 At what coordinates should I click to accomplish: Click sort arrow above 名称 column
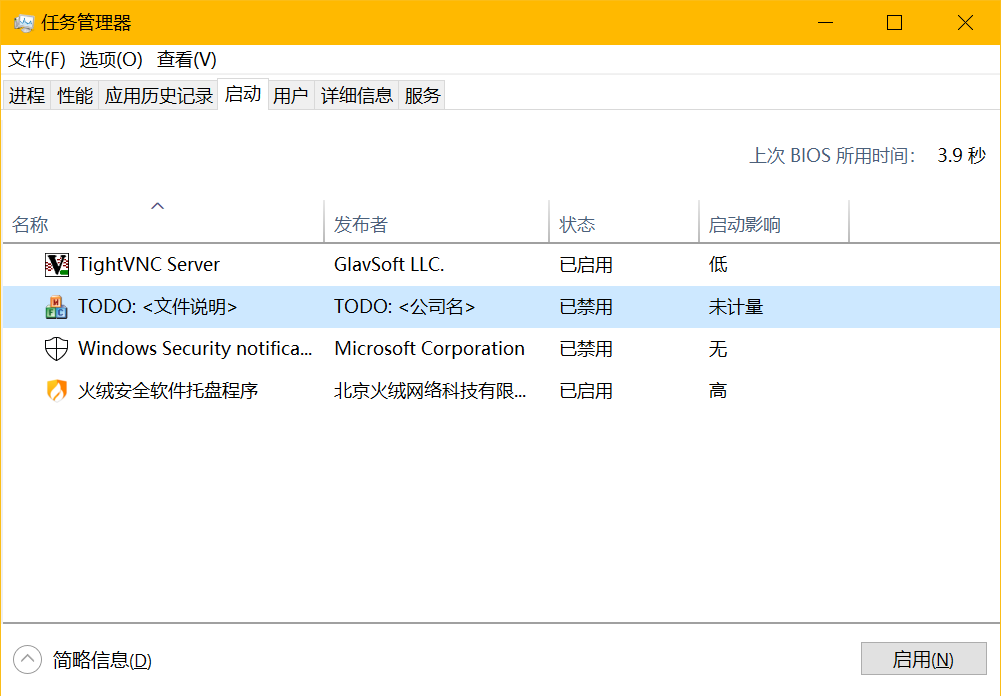click(x=157, y=206)
